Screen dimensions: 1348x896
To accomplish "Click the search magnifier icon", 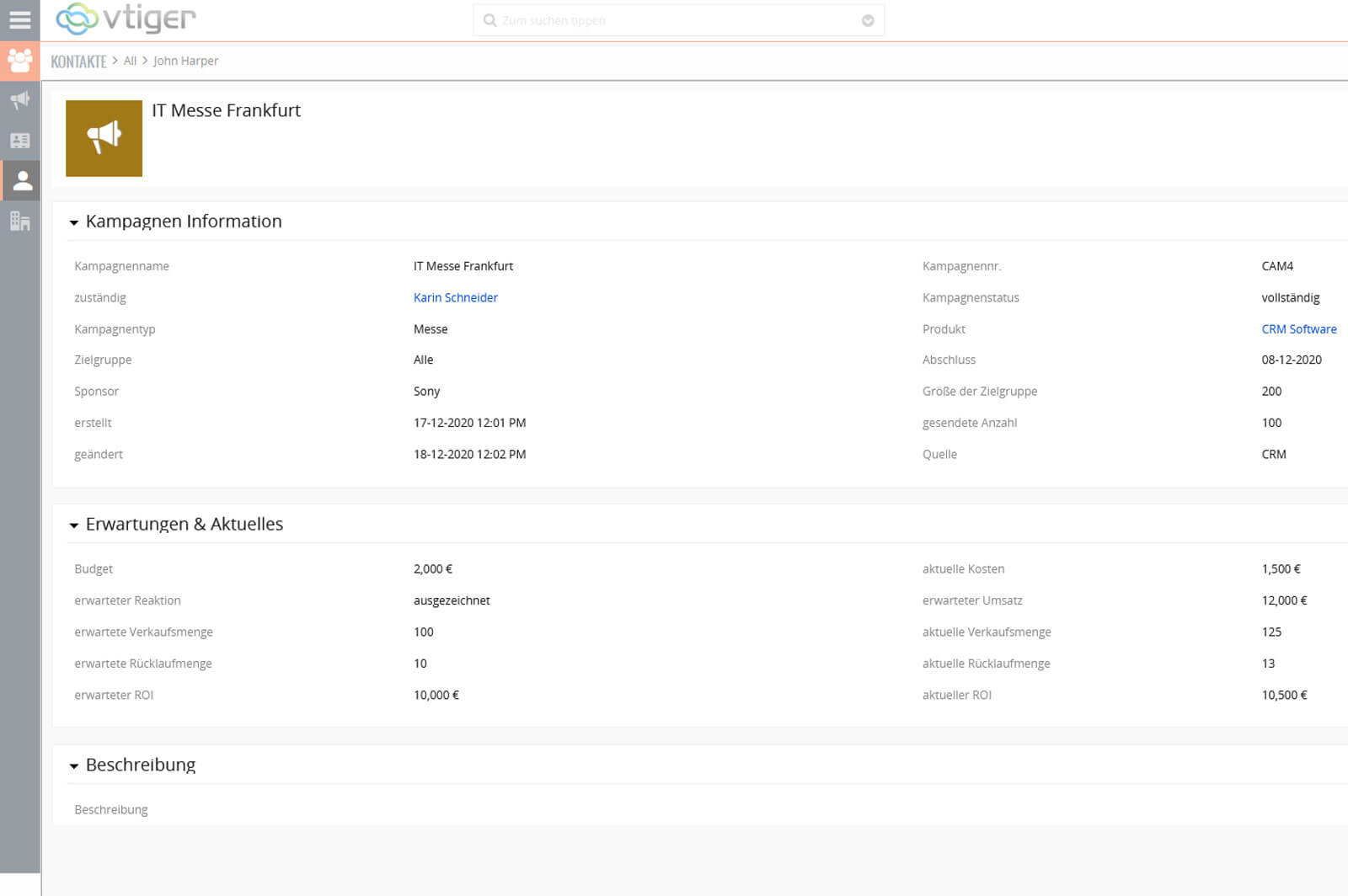I will 489,20.
